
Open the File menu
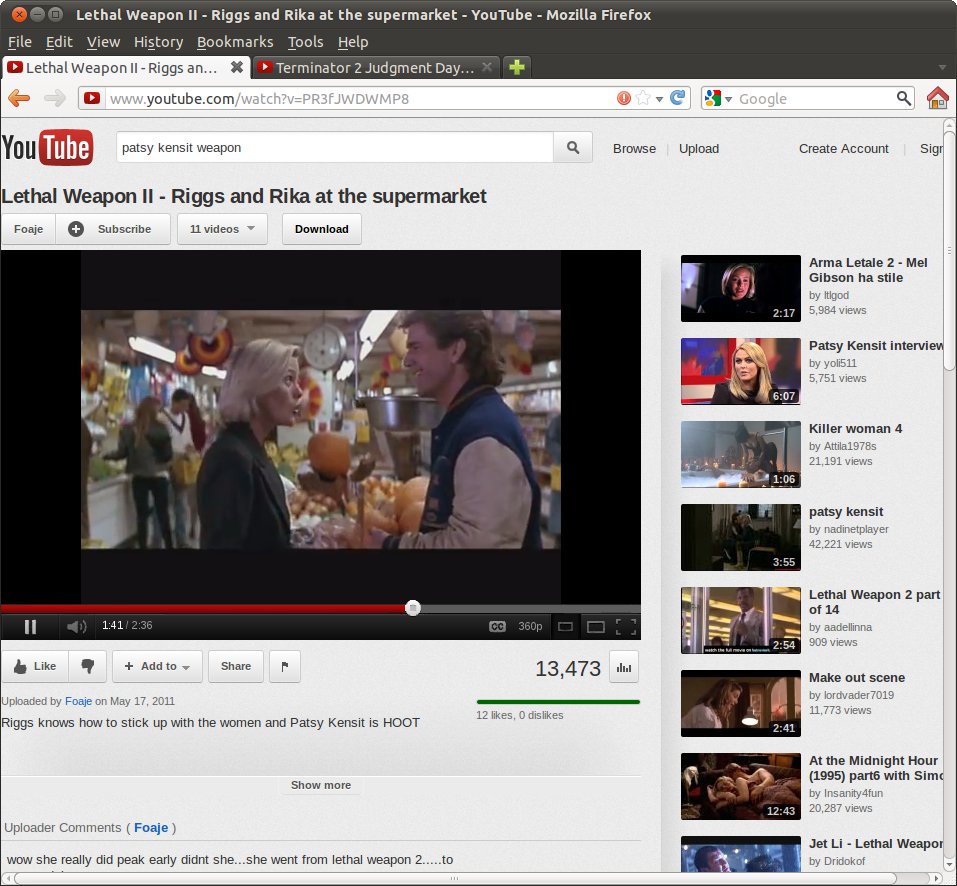pyautogui.click(x=20, y=42)
